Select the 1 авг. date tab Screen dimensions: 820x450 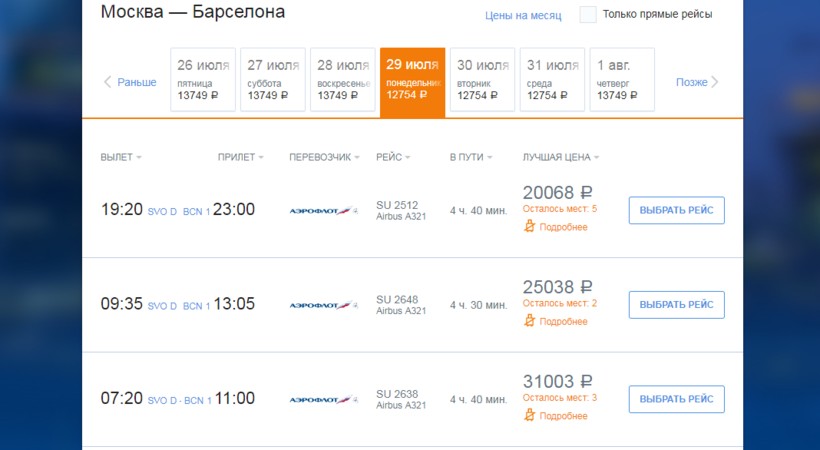click(x=622, y=80)
